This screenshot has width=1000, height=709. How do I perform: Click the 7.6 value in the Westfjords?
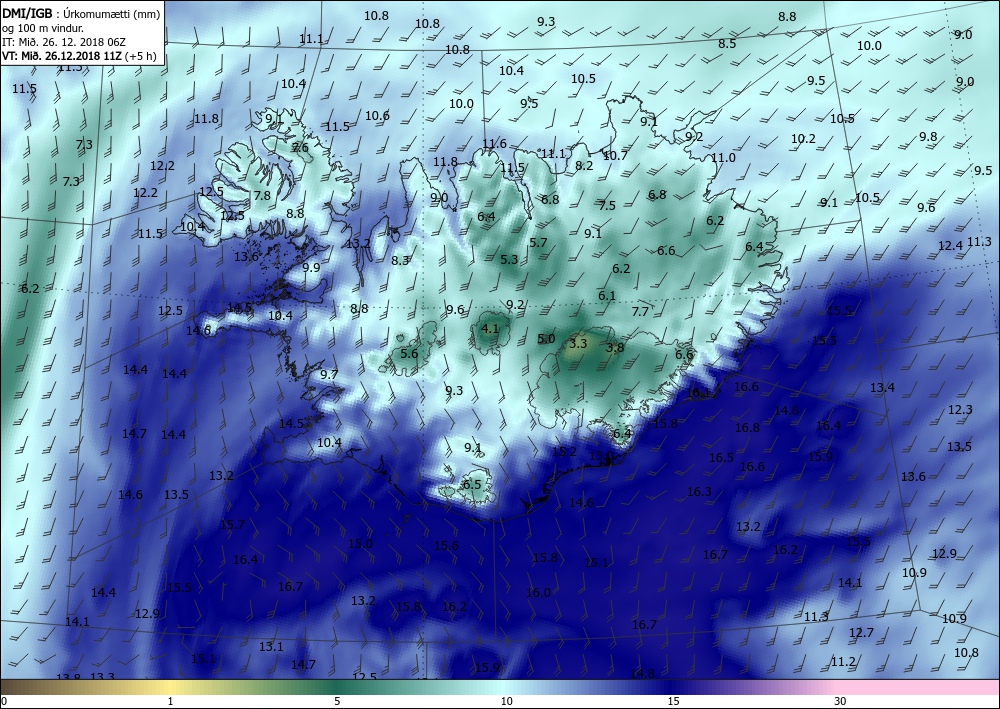[300, 147]
